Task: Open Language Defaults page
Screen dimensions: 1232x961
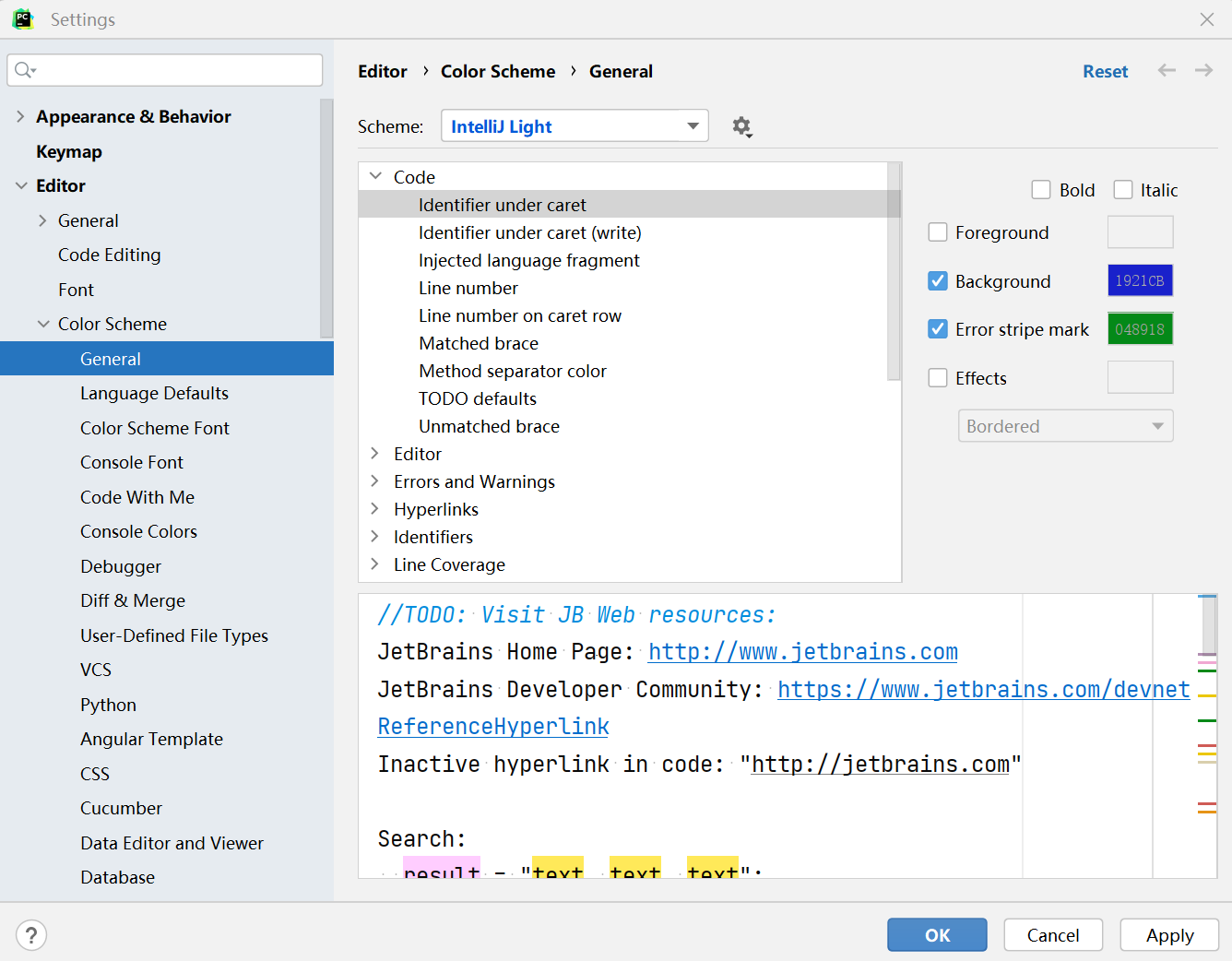Action: coord(154,393)
